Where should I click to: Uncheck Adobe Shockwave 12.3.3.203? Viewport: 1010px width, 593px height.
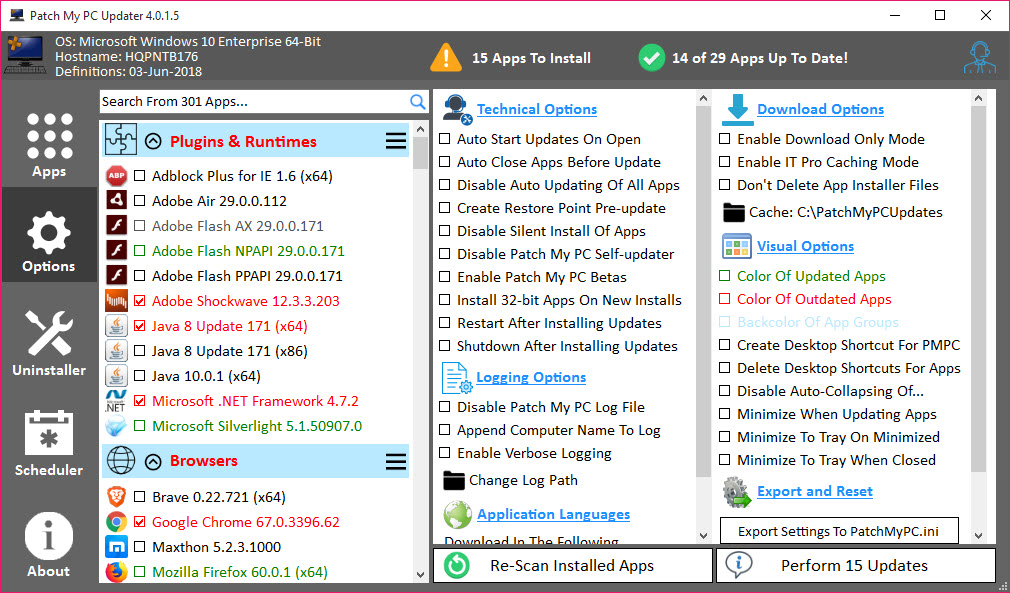tap(139, 301)
